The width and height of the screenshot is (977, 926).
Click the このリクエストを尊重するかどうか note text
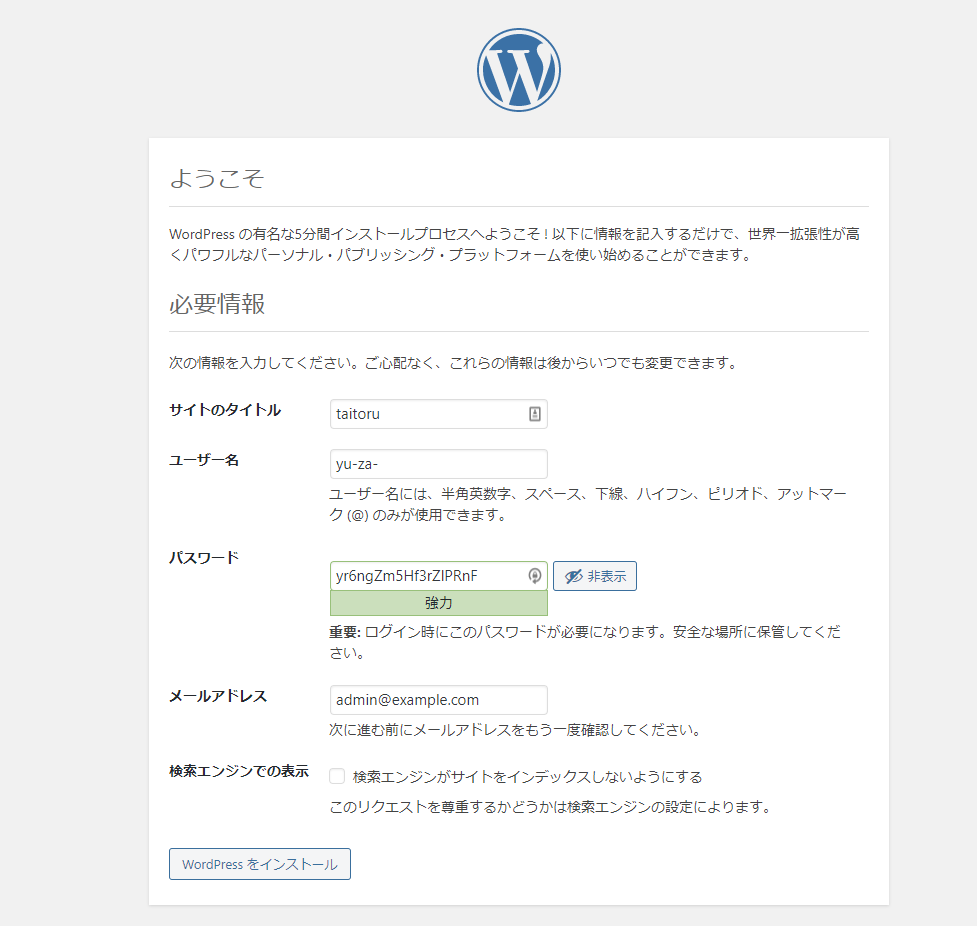pos(551,807)
